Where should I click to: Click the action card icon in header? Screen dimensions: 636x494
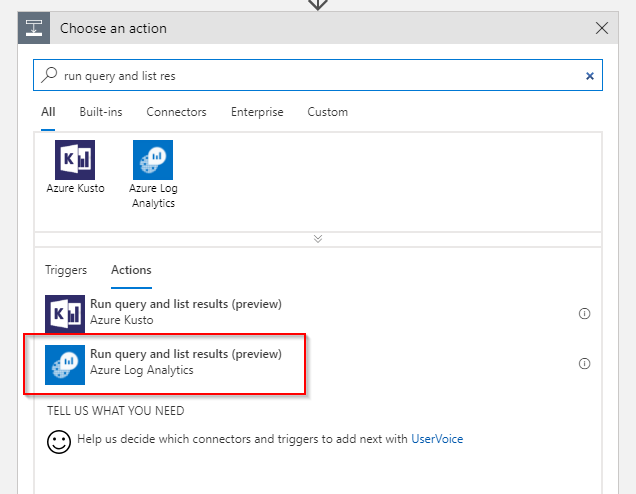click(x=34, y=28)
